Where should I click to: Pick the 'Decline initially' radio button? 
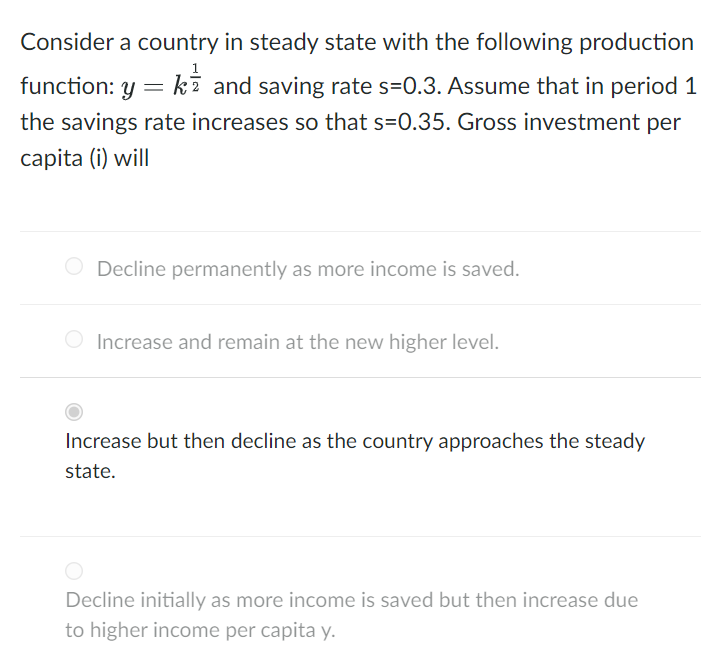pos(74,571)
